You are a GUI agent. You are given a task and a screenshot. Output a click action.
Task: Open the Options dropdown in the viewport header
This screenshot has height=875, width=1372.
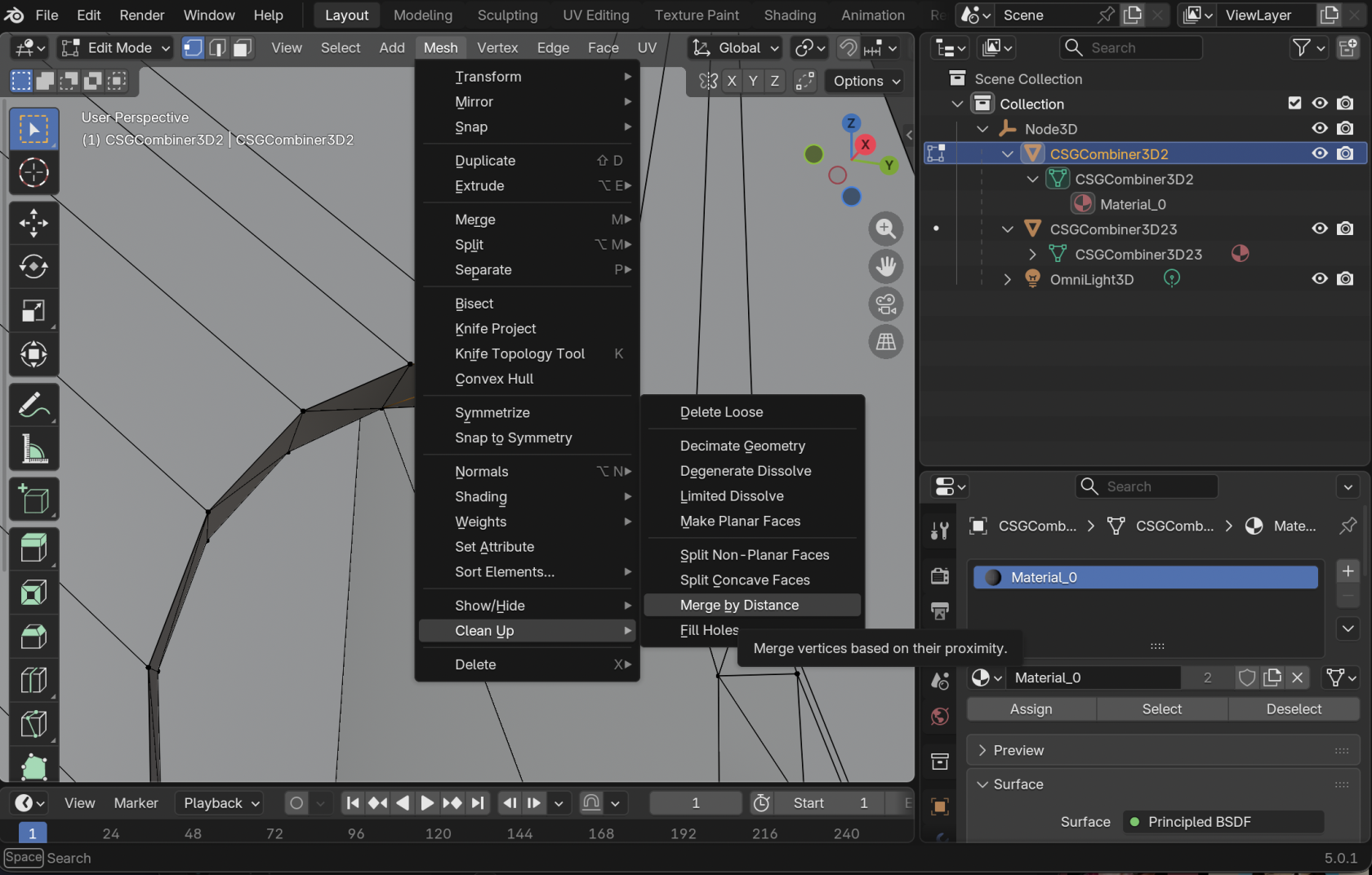(863, 81)
